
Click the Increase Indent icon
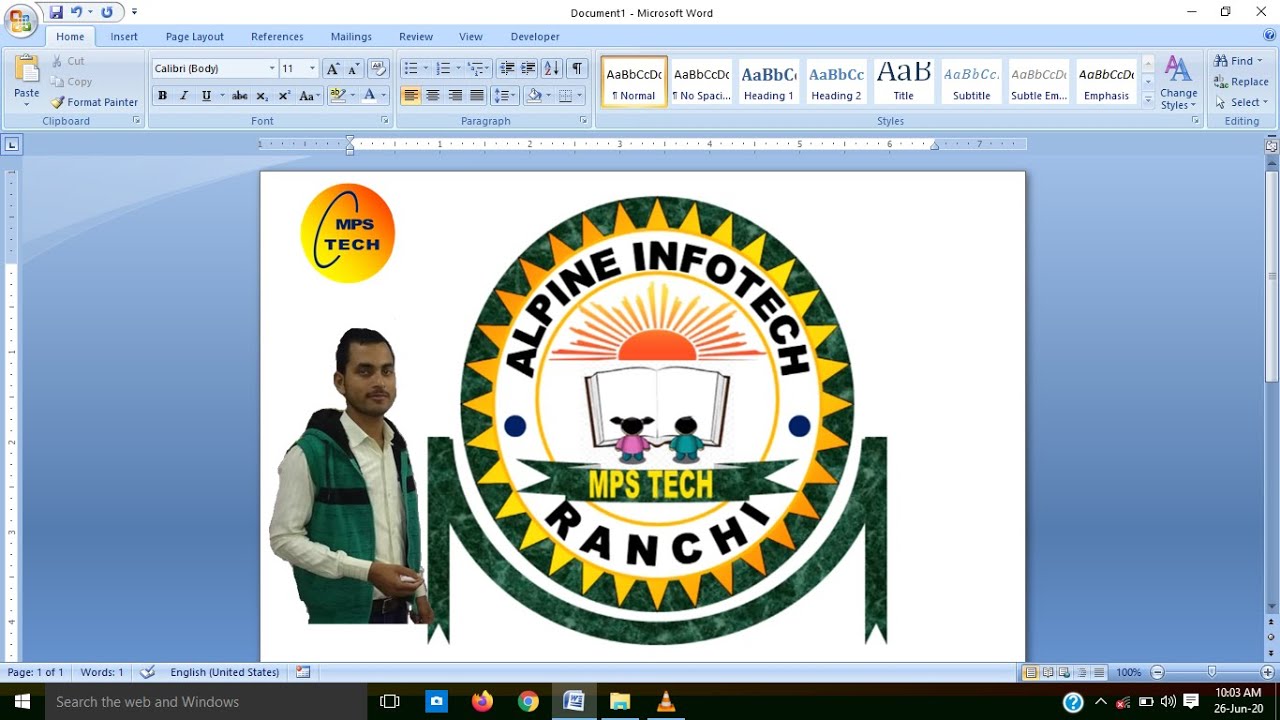528,68
